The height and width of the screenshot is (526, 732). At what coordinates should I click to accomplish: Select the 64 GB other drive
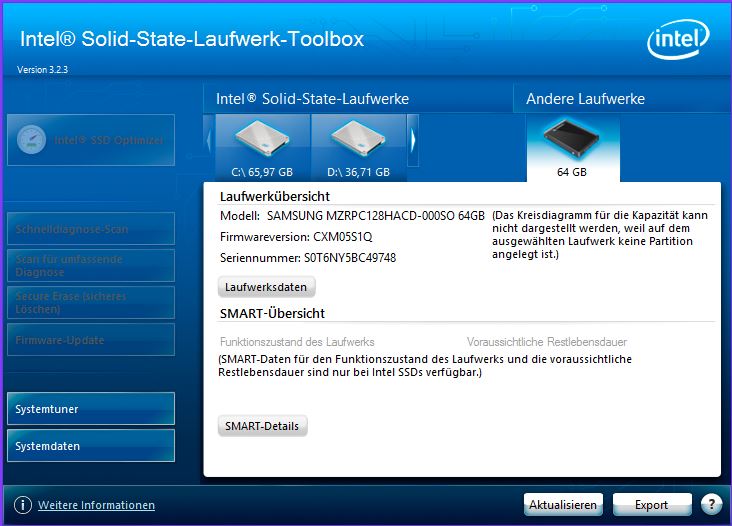pos(573,149)
